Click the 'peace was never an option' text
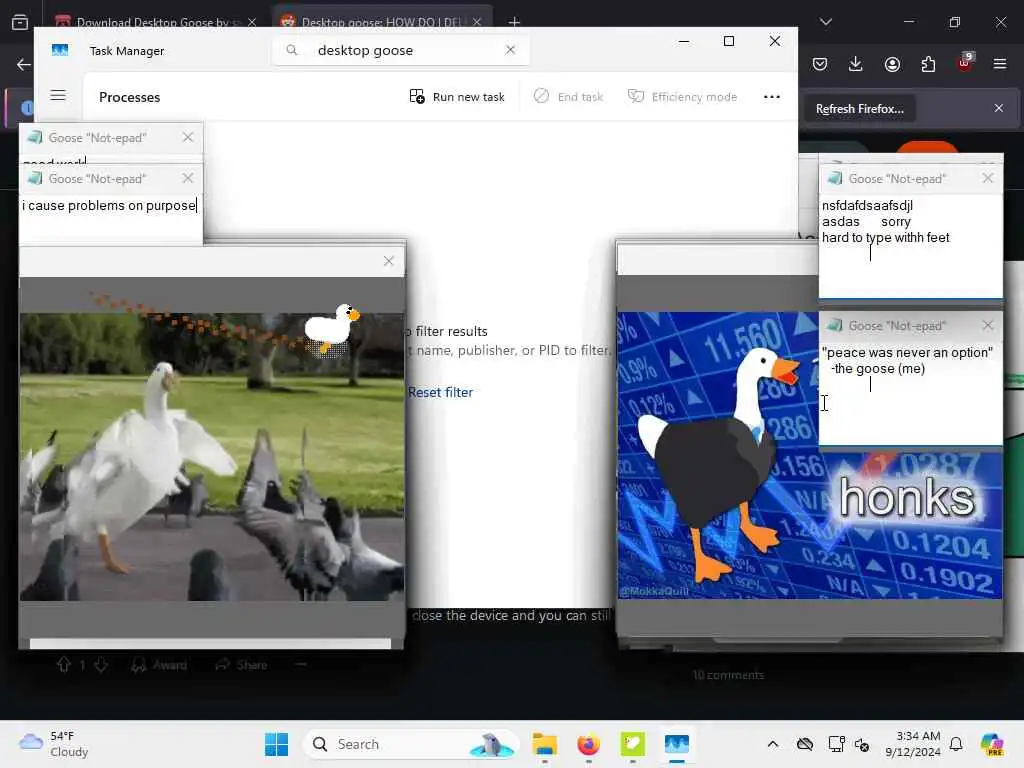Screen dimensions: 1024x768 pos(907,353)
